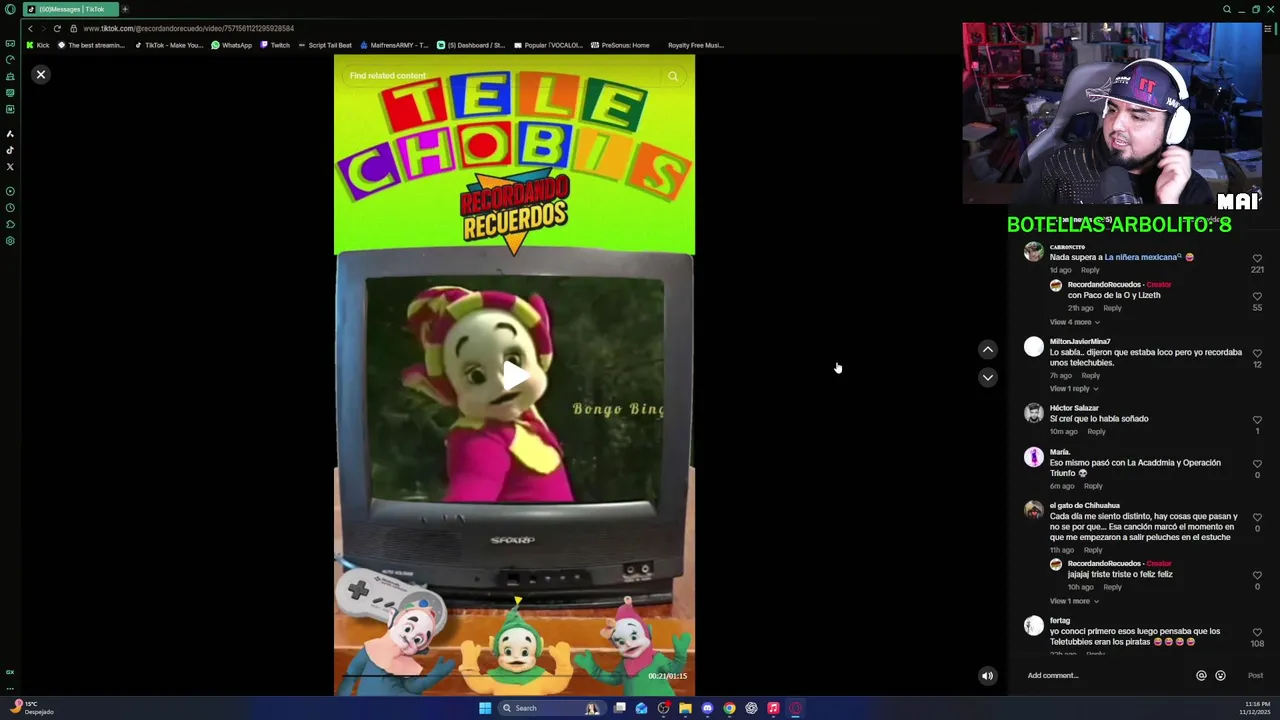
Task: Type in the Find related content field
Action: coord(500,76)
